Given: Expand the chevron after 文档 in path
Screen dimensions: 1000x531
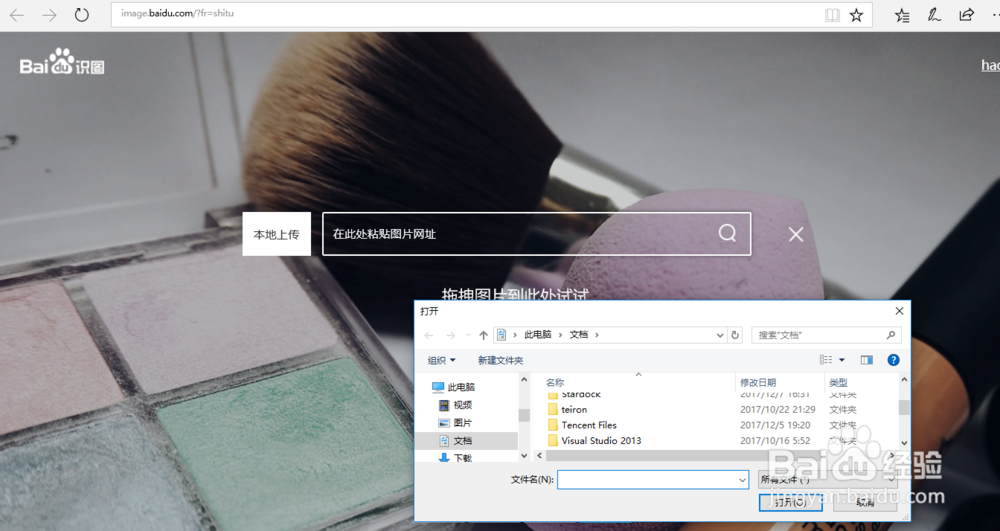Looking at the screenshot, I should [597, 335].
